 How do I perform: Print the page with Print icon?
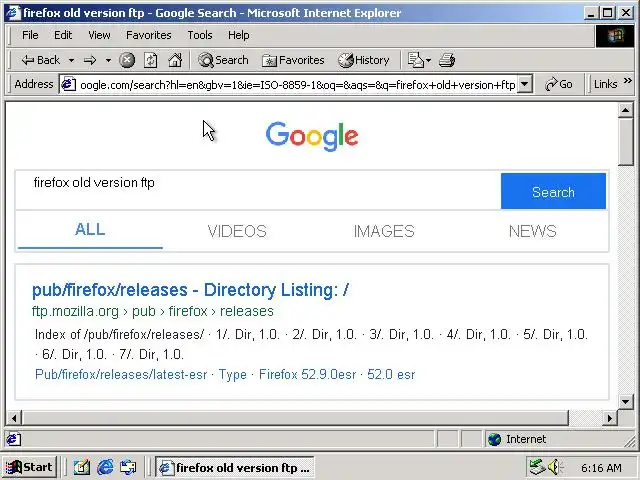[x=447, y=60]
